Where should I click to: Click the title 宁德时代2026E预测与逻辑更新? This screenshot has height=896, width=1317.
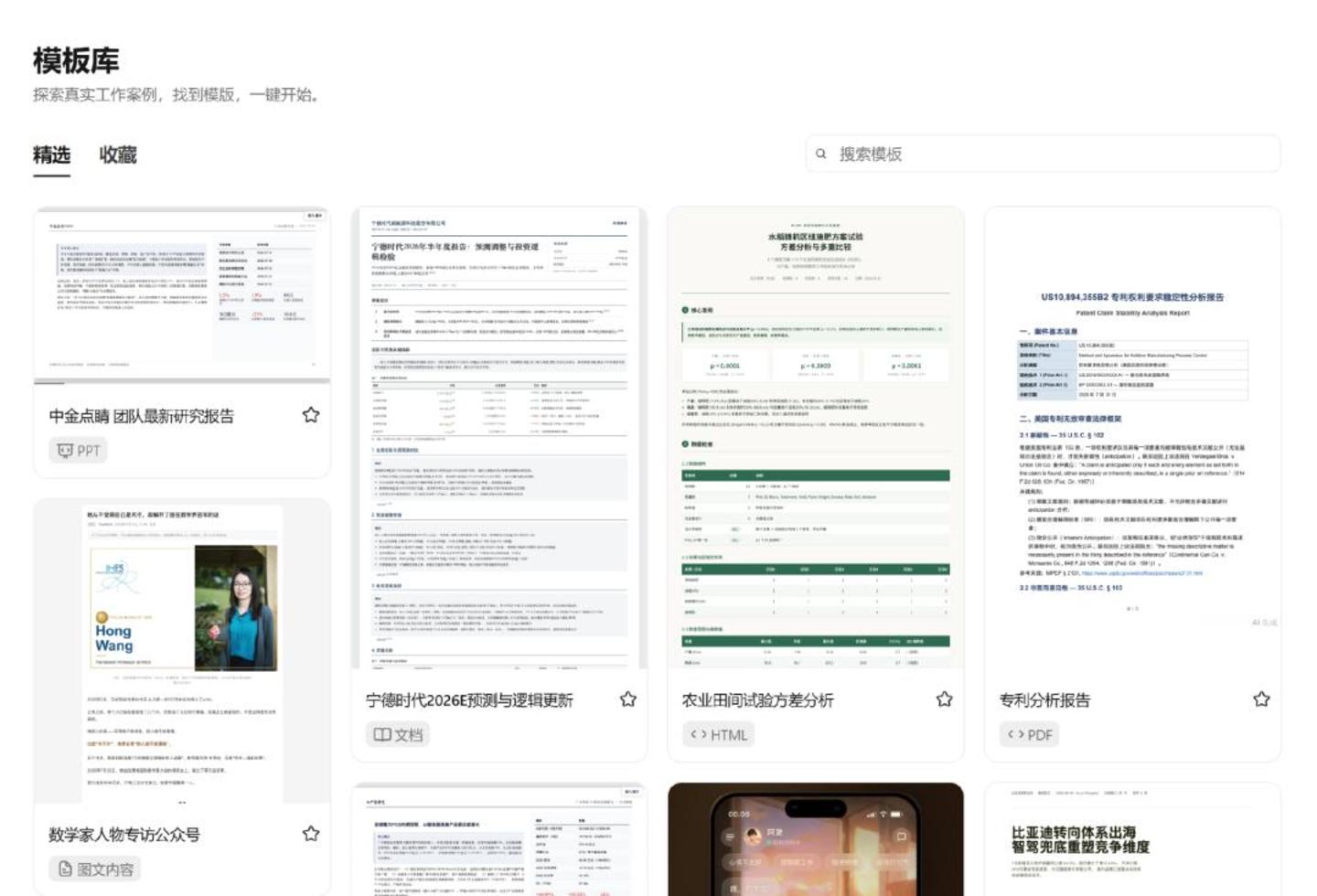(x=469, y=700)
